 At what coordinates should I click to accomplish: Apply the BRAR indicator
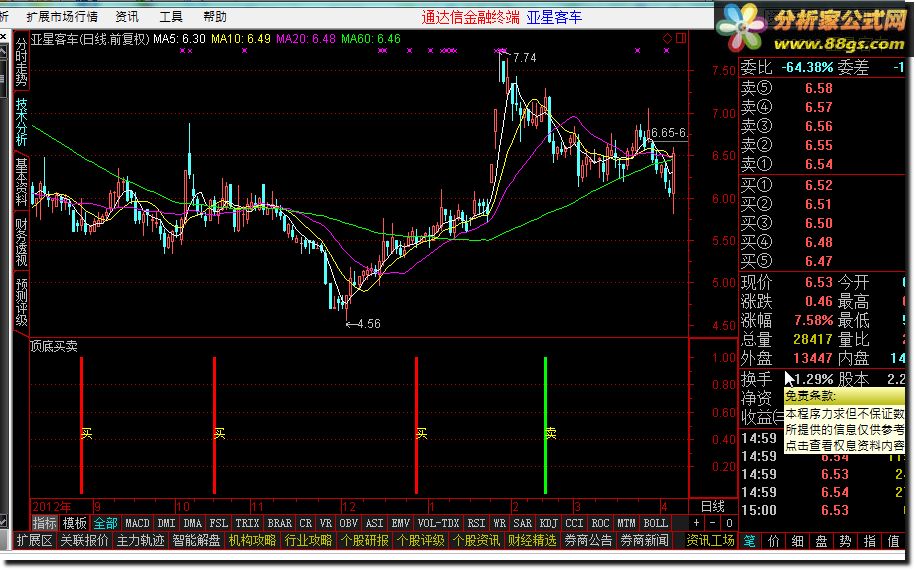pyautogui.click(x=280, y=523)
